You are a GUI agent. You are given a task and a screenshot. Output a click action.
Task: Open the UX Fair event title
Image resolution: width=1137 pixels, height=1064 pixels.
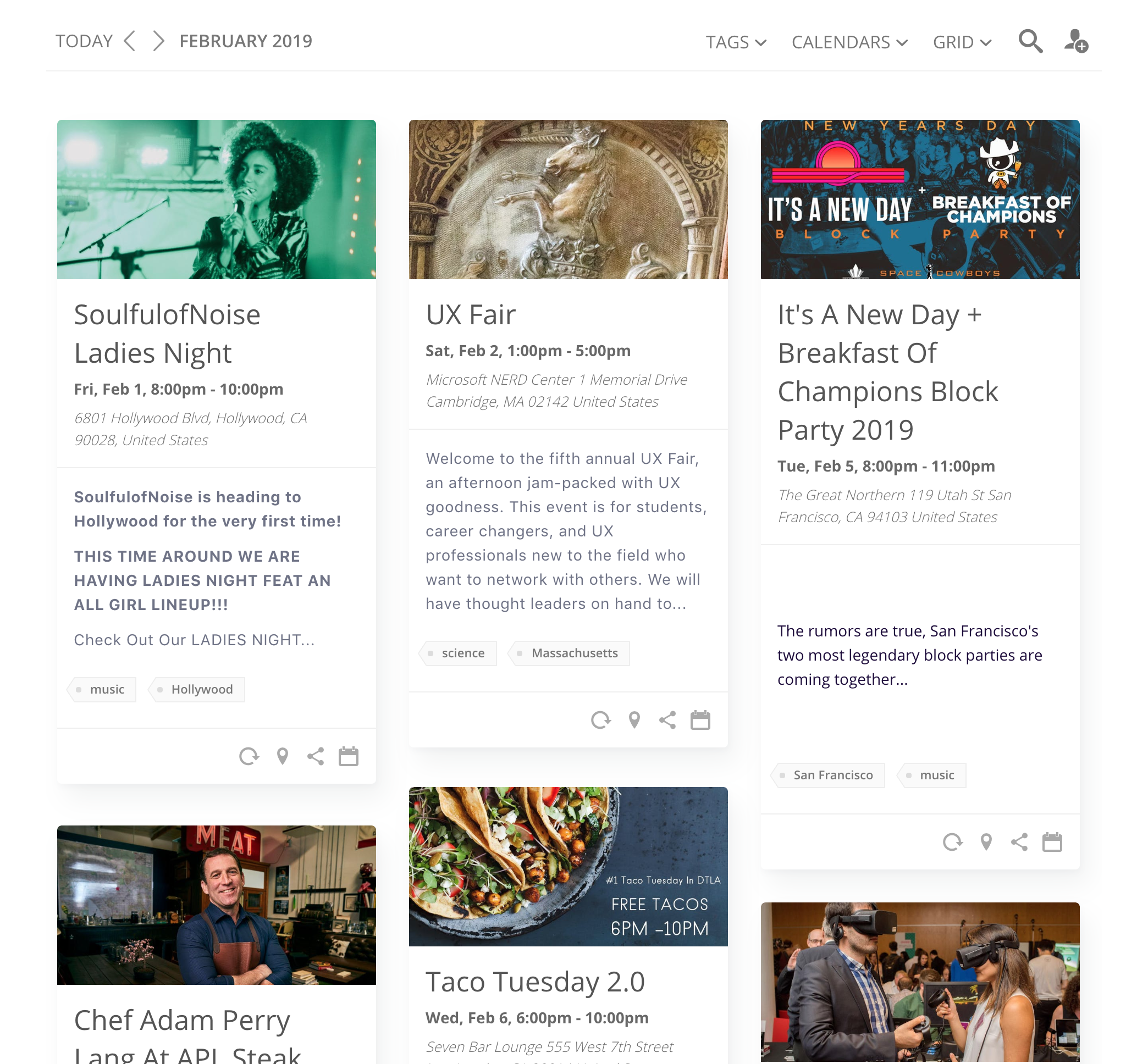click(x=471, y=314)
